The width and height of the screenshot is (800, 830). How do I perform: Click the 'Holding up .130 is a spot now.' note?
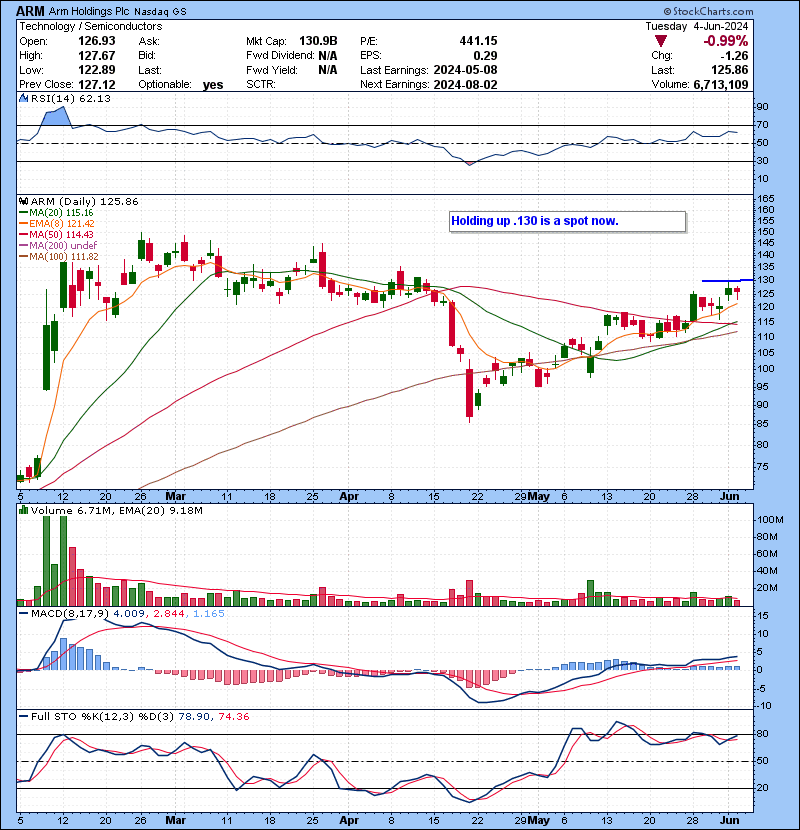(x=535, y=221)
